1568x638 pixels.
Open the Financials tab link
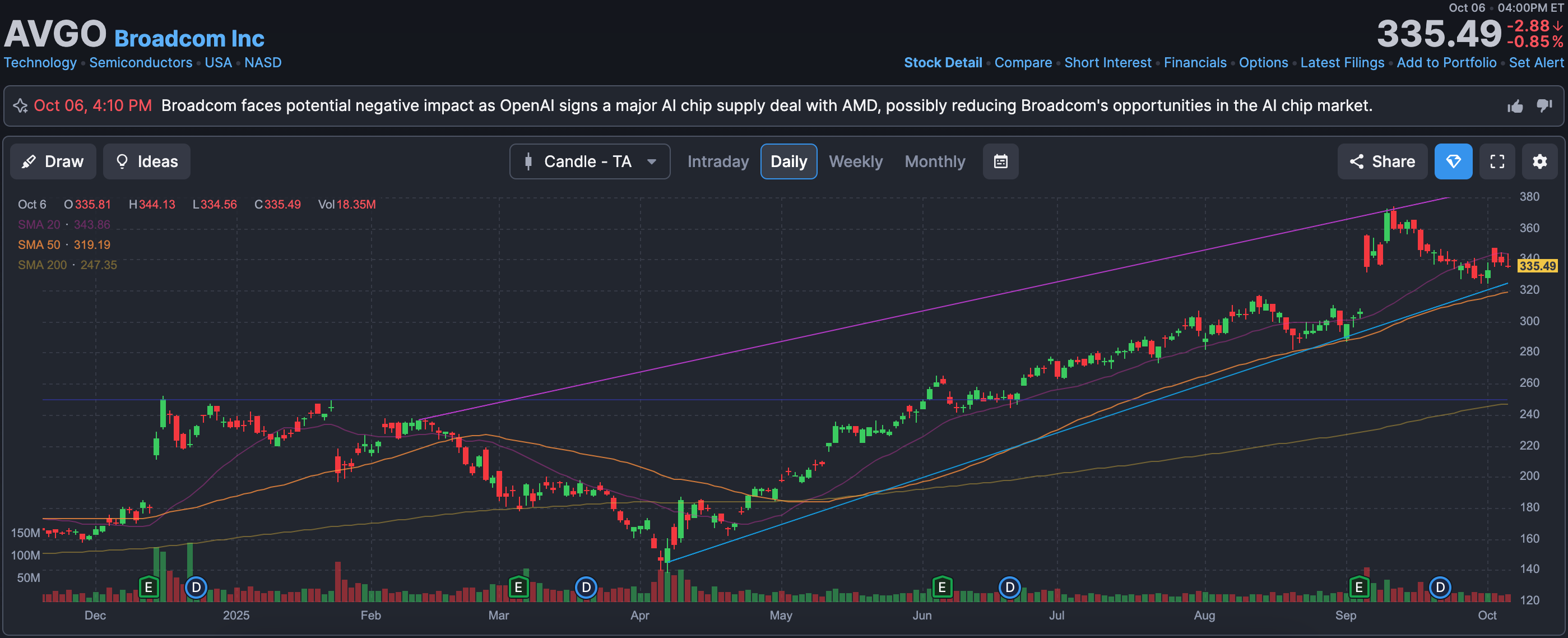point(1194,63)
